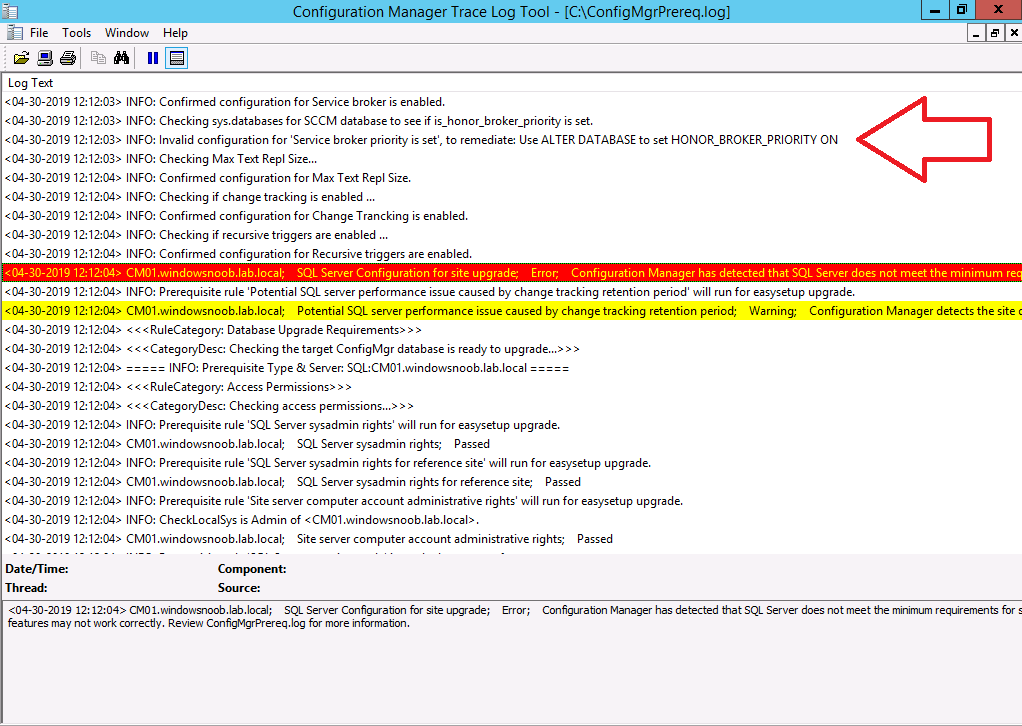Toggle the Show/Hide Details pane icon
The image size is (1022, 726).
point(177,58)
